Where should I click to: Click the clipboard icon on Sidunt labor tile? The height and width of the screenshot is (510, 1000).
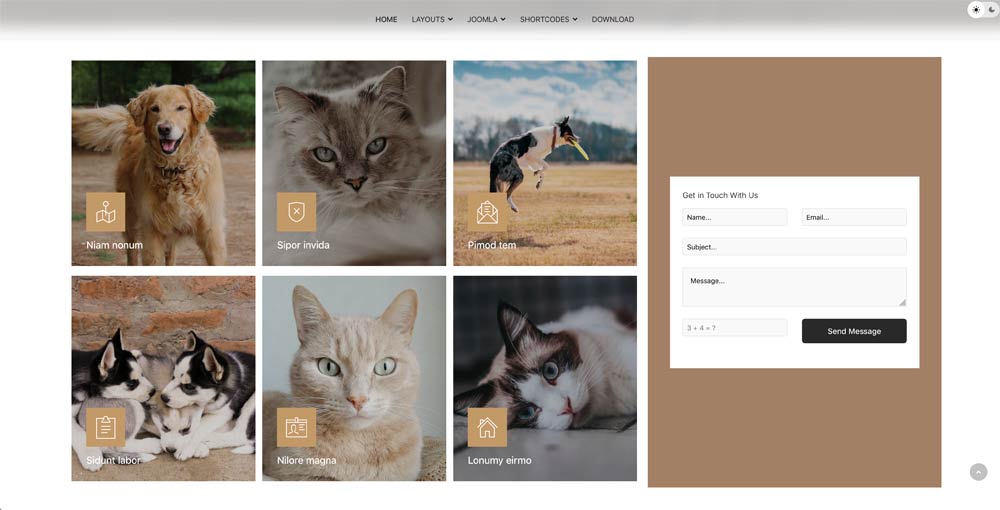click(105, 427)
